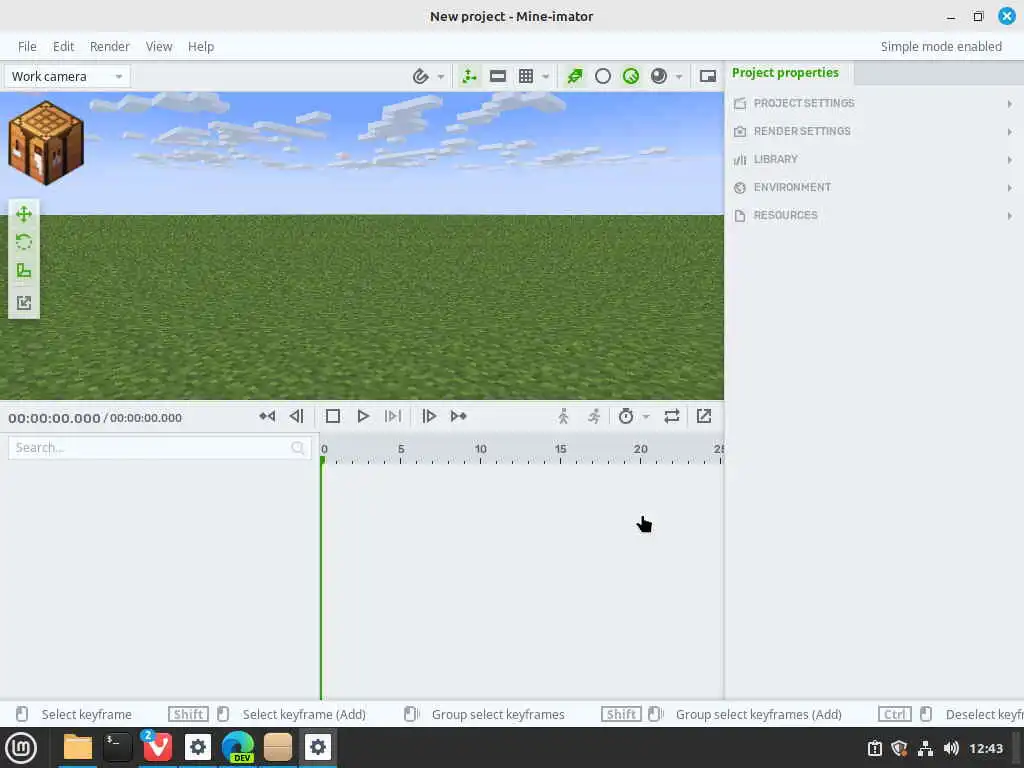Stop the animation playback
This screenshot has height=768, width=1024.
332,416
